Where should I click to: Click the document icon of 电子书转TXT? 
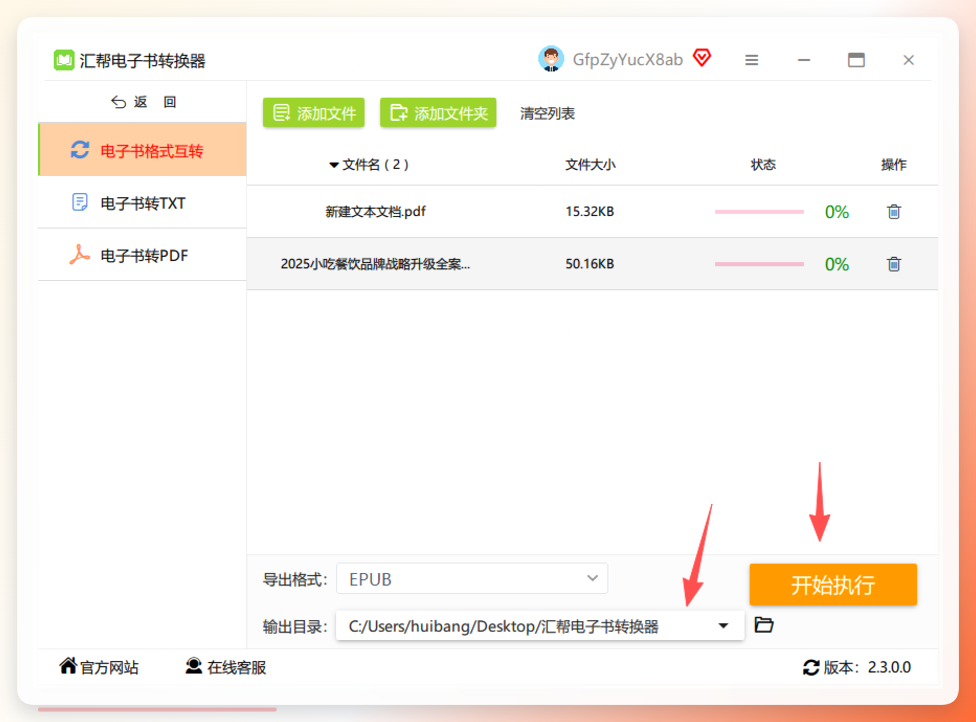tap(80, 202)
